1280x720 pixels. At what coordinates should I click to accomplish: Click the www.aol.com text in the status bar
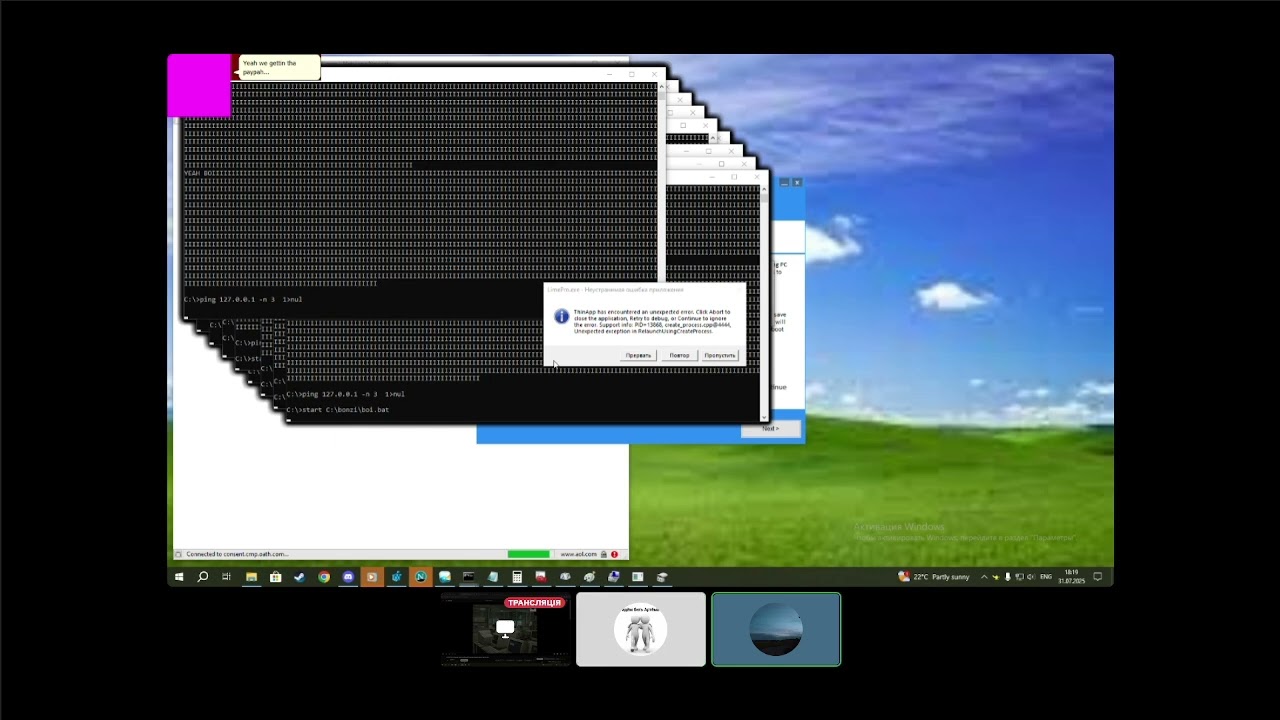[x=578, y=554]
